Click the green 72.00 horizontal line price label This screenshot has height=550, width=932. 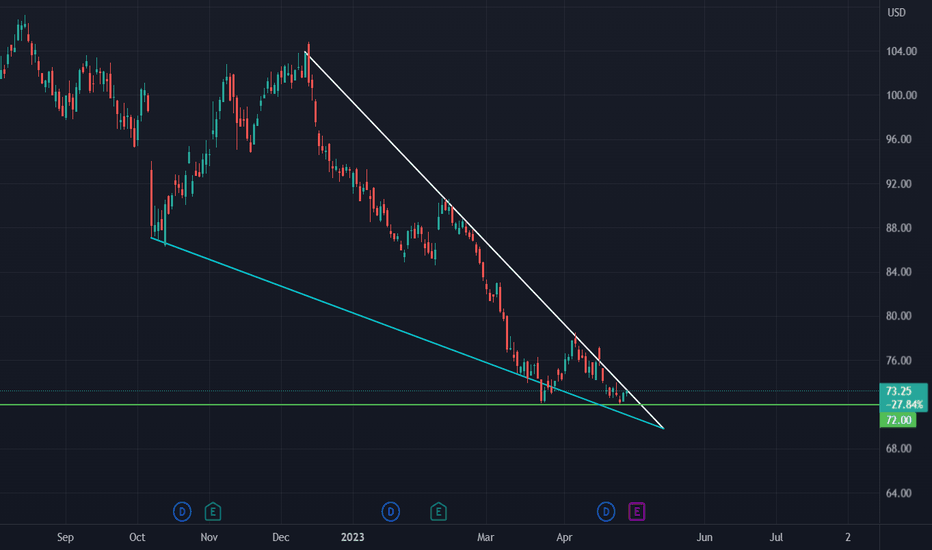pos(898,420)
